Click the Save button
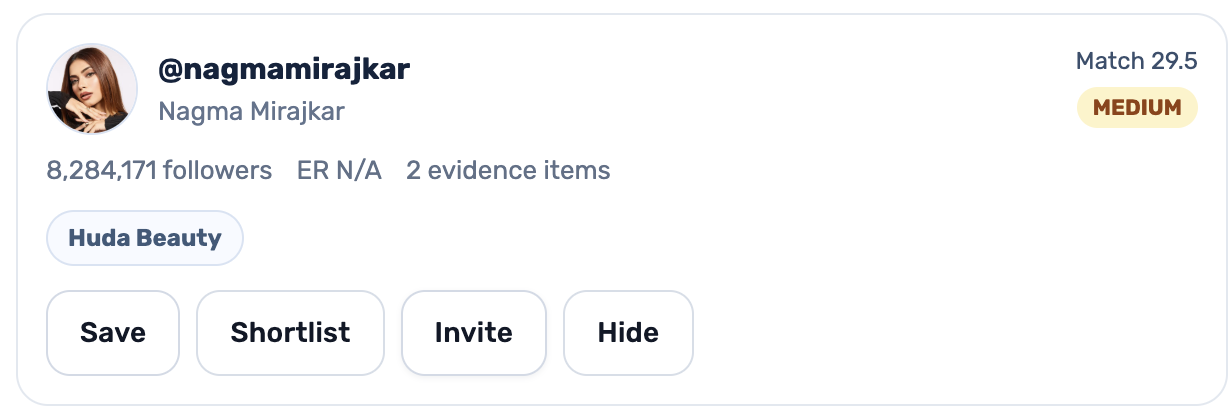This screenshot has height=410, width=1232. click(113, 332)
